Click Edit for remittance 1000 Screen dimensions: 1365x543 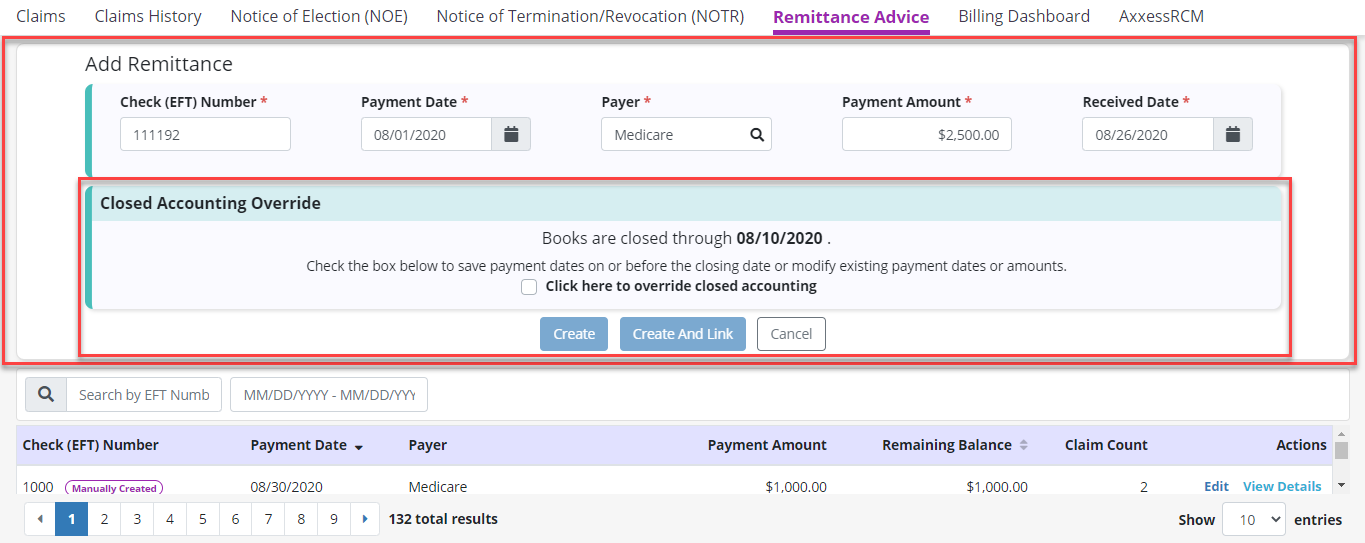1216,487
